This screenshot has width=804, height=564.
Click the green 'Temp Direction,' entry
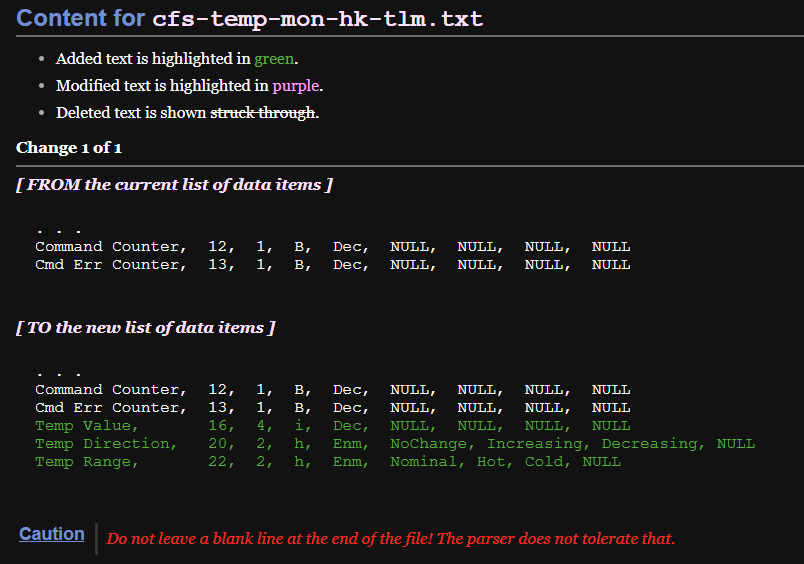[105, 444]
